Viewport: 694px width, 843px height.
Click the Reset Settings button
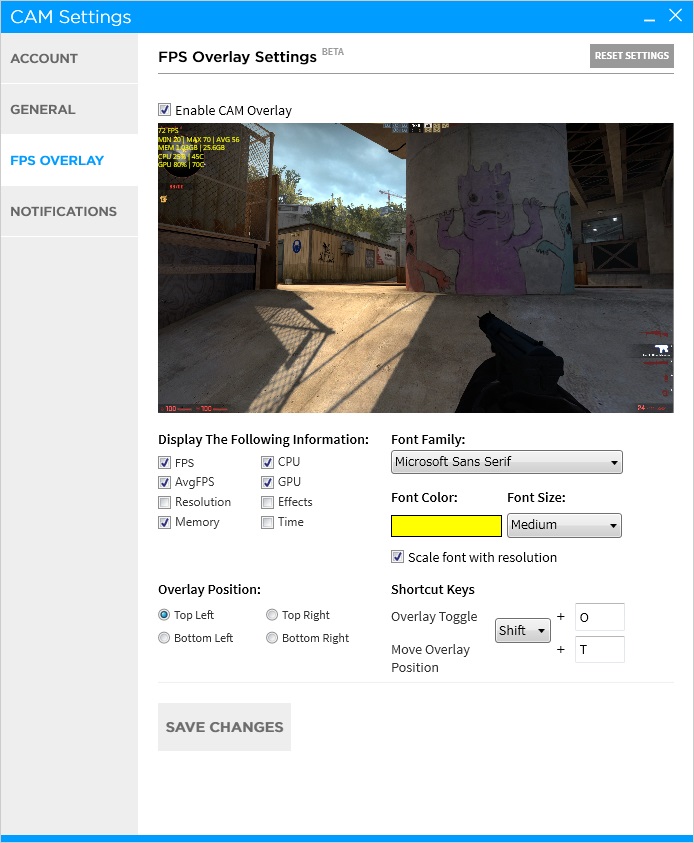point(632,56)
